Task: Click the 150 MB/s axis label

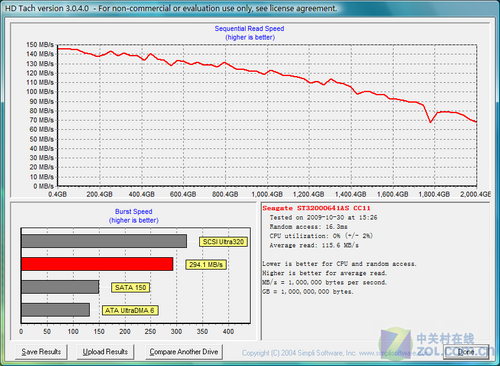Action: pos(40,45)
